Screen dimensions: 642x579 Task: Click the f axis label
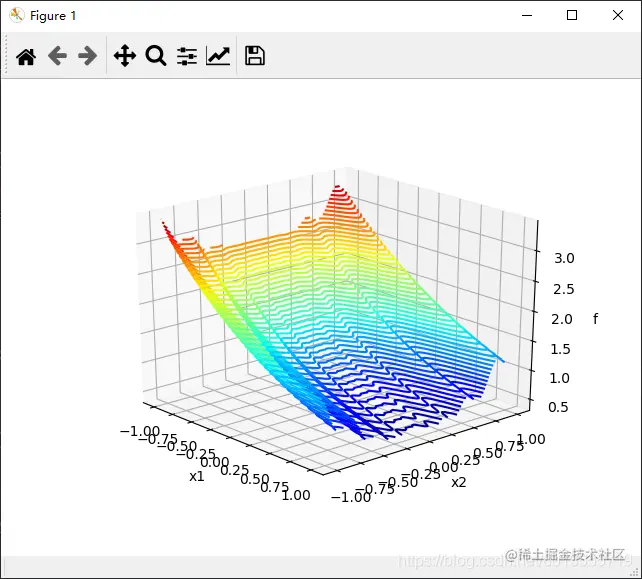[595, 319]
